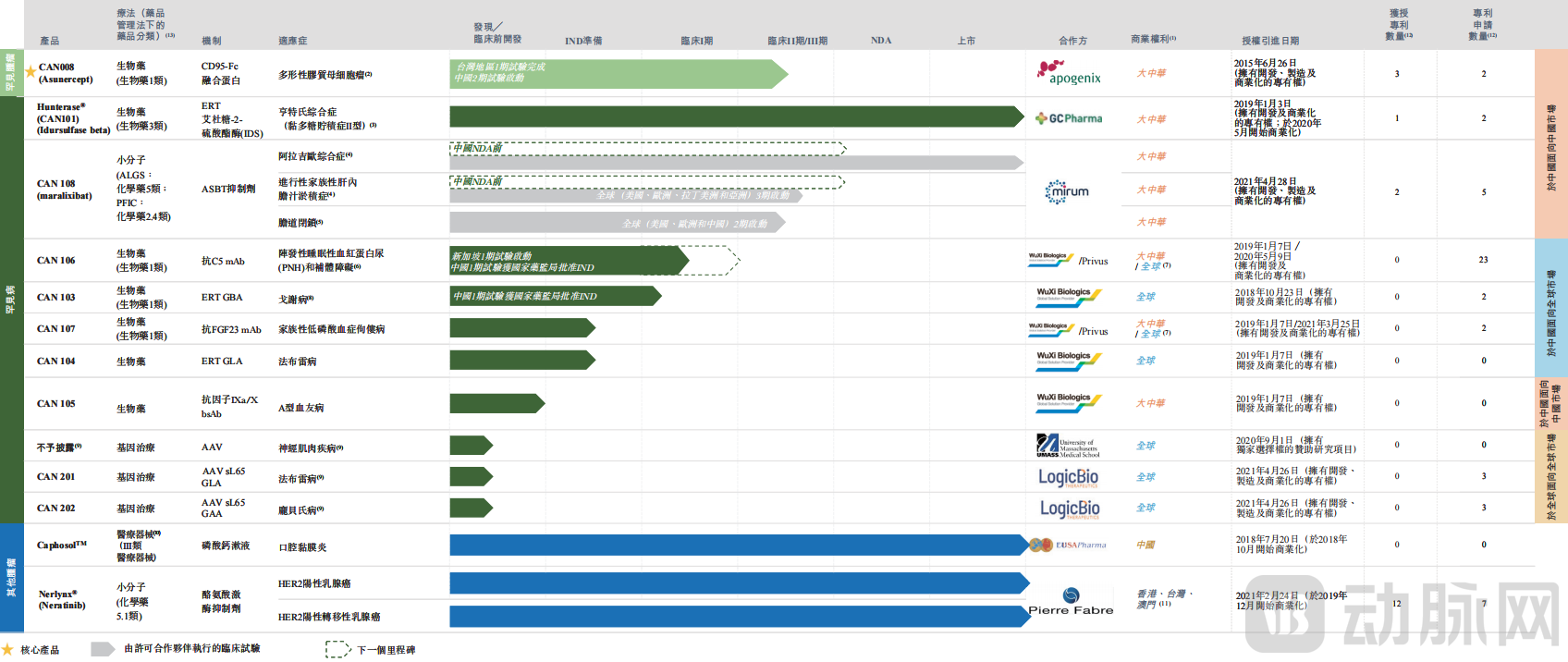The image size is (1568, 662).
Task: Select the 適應症 column header
Action: click(x=293, y=41)
